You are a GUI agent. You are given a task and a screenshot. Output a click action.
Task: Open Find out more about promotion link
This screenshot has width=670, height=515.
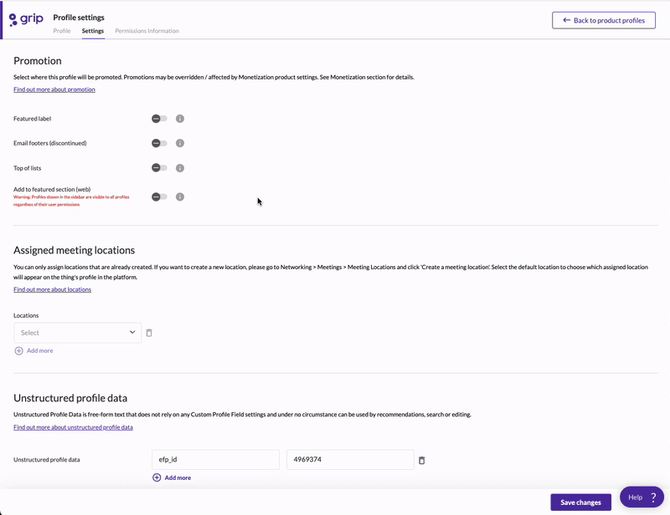click(54, 90)
